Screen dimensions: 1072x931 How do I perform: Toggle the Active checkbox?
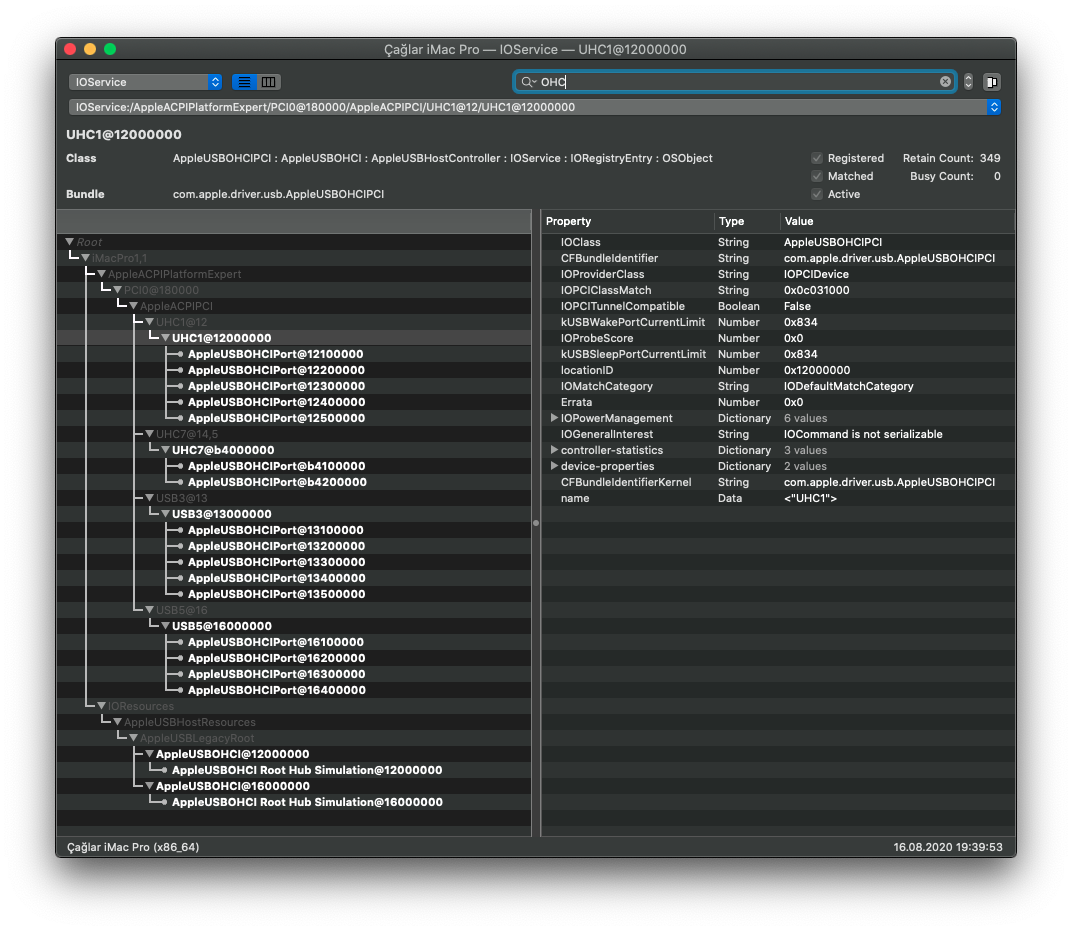point(817,194)
